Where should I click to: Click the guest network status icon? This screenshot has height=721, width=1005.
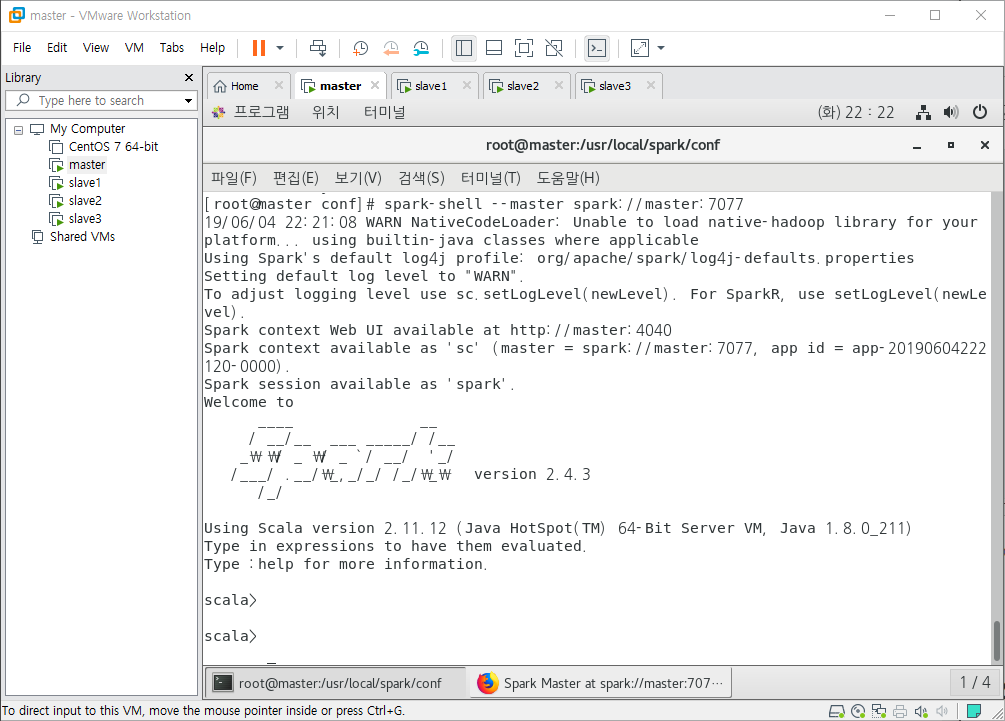tap(923, 113)
